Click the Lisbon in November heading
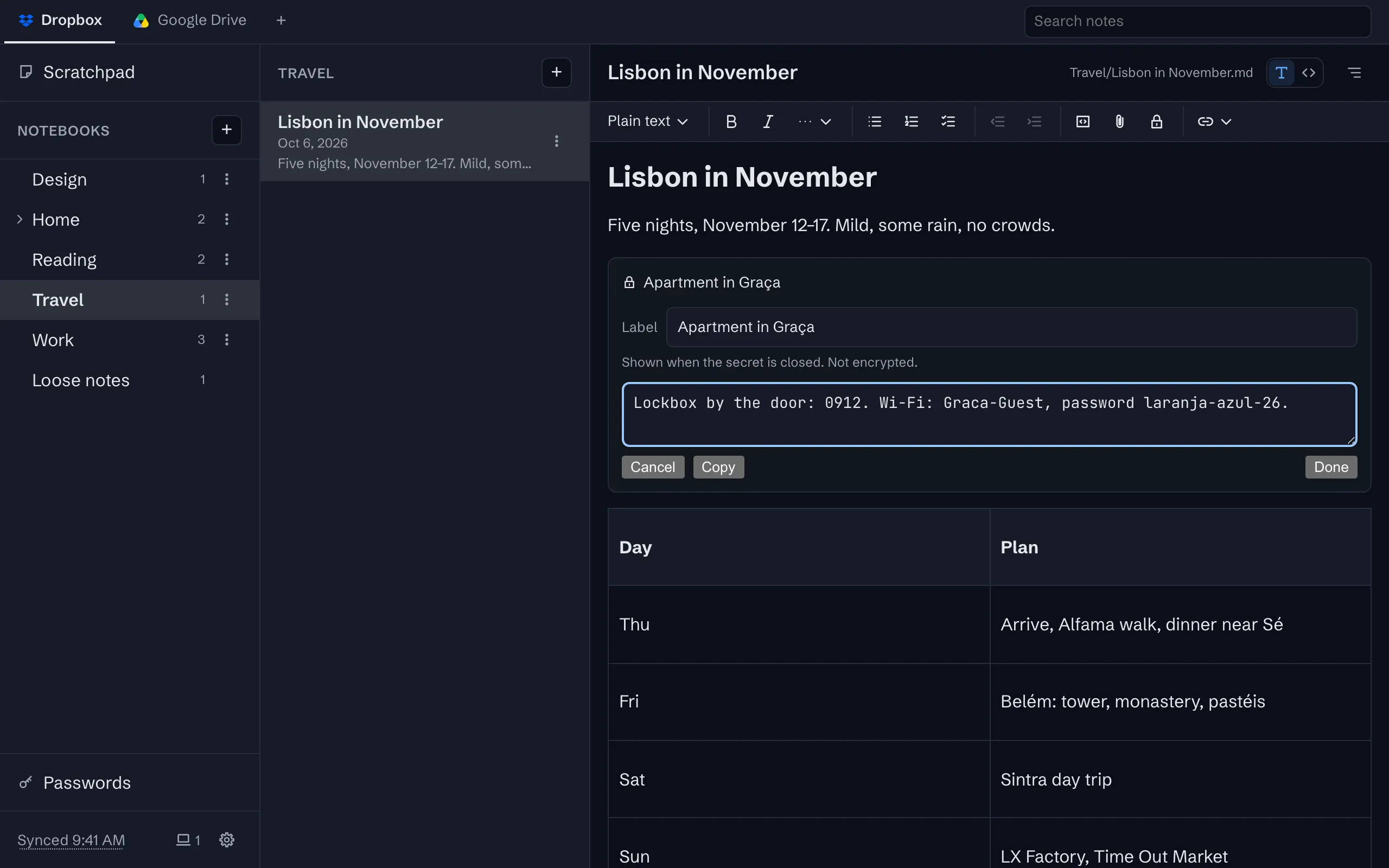The width and height of the screenshot is (1389, 868). pyautogui.click(x=742, y=177)
